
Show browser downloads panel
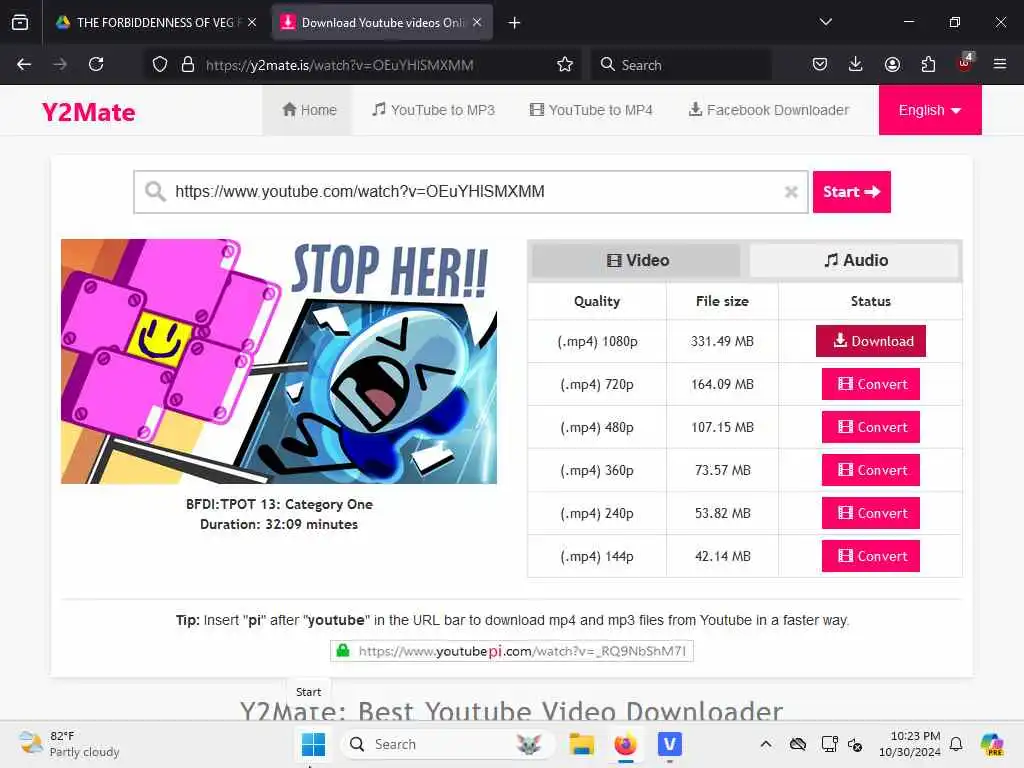(856, 64)
